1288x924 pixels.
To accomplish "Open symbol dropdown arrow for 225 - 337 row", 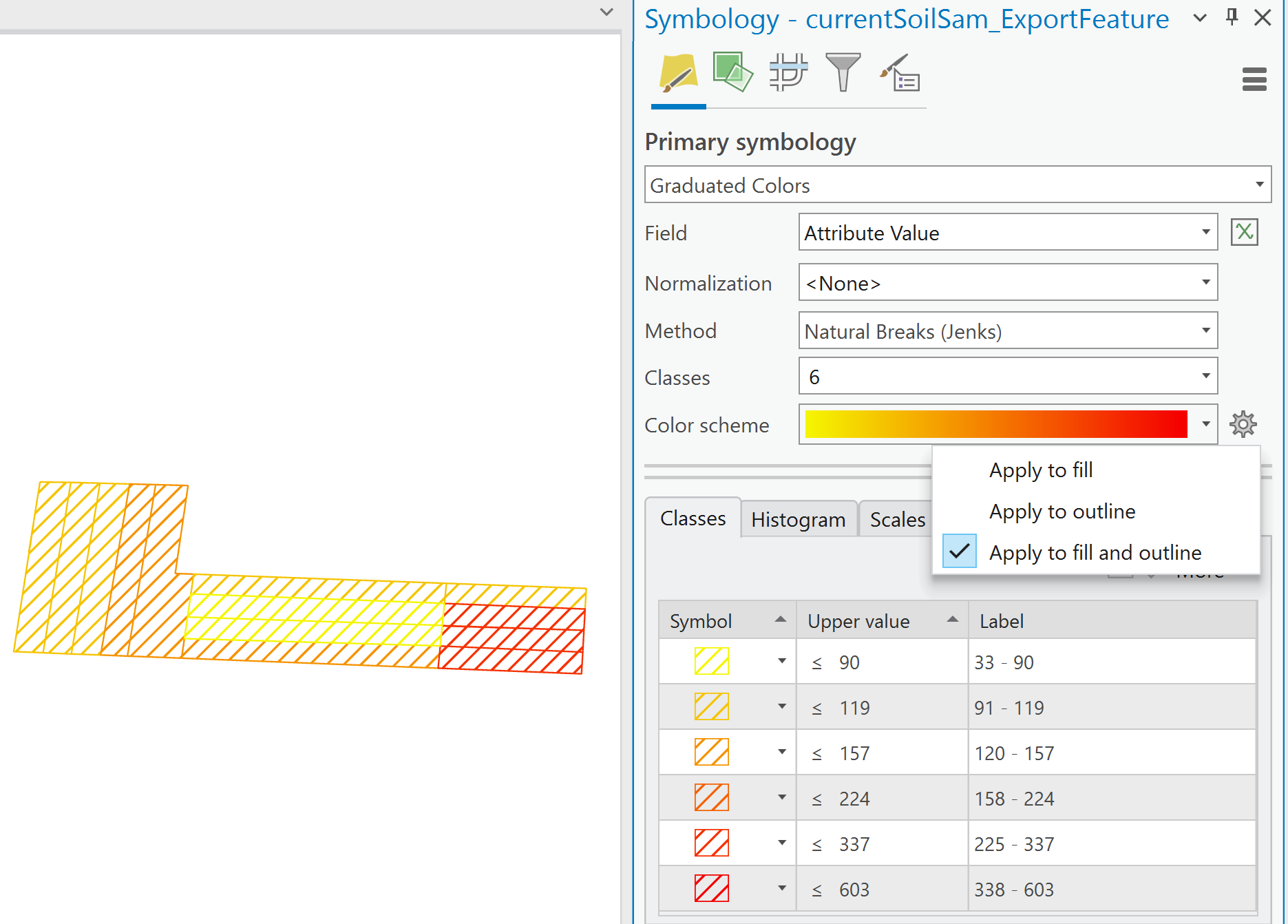I will point(782,843).
